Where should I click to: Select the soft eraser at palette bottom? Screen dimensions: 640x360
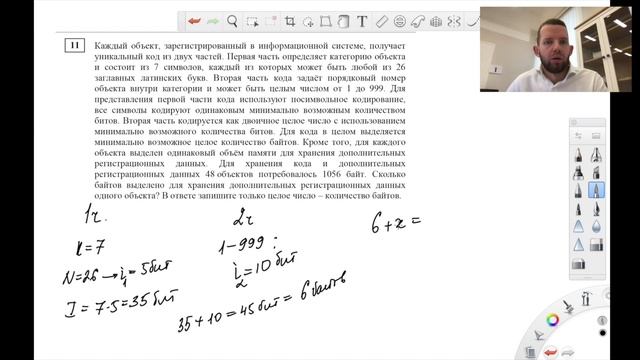tap(578, 264)
